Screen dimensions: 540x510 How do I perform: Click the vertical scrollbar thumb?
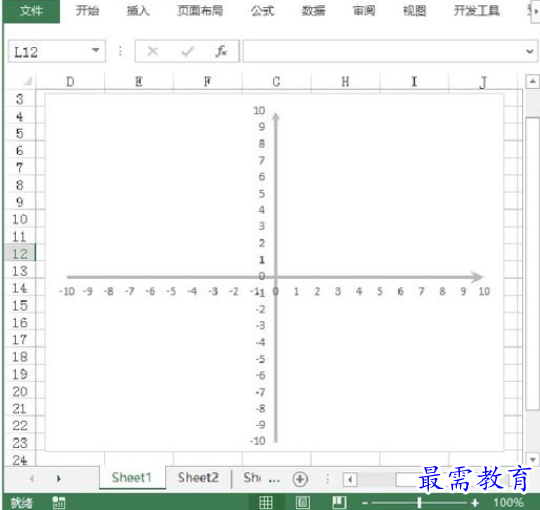533,263
